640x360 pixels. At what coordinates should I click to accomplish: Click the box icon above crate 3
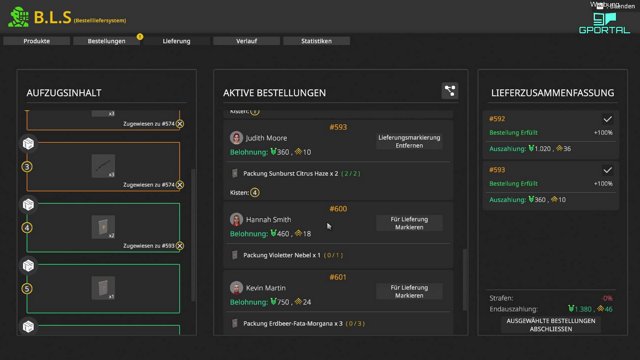[28, 144]
